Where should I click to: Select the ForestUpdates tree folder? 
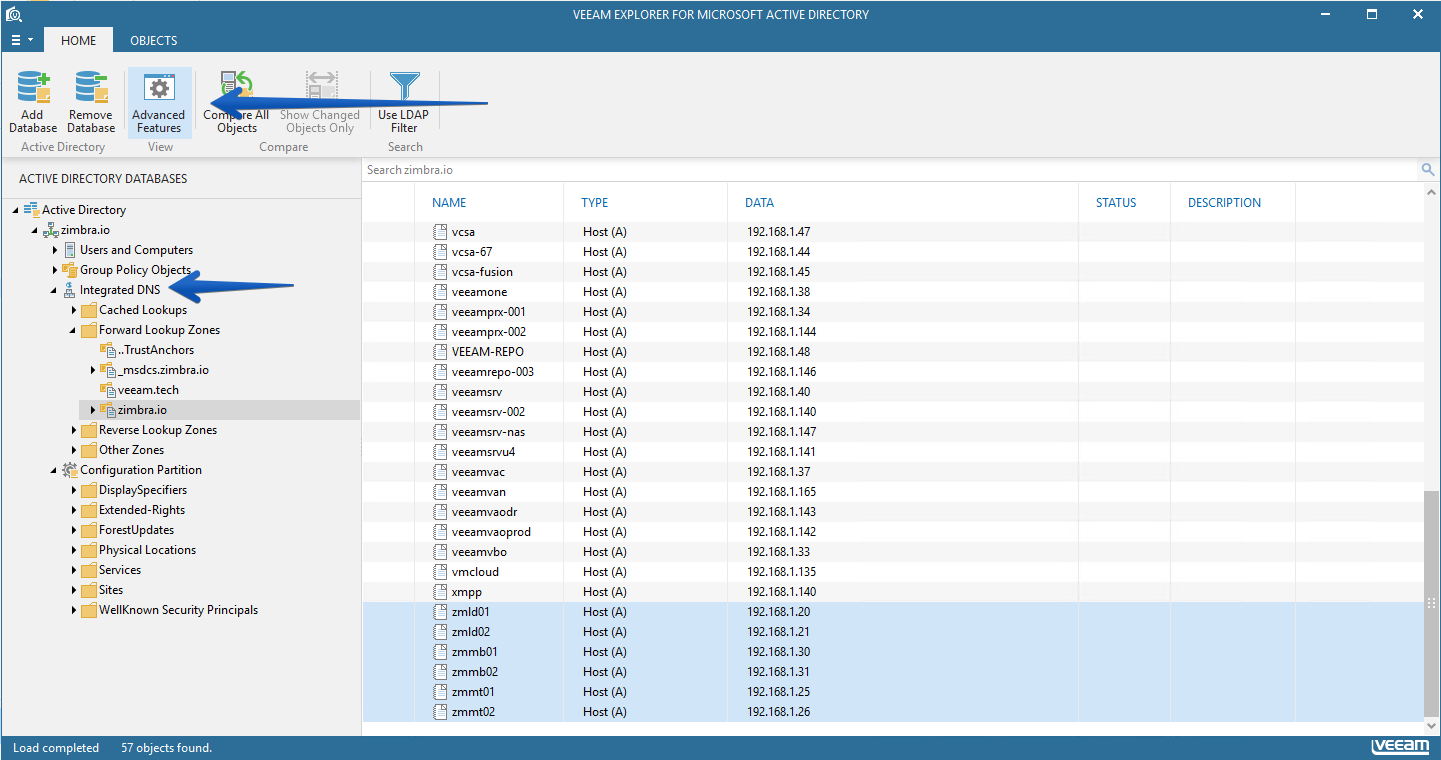pyautogui.click(x=136, y=530)
